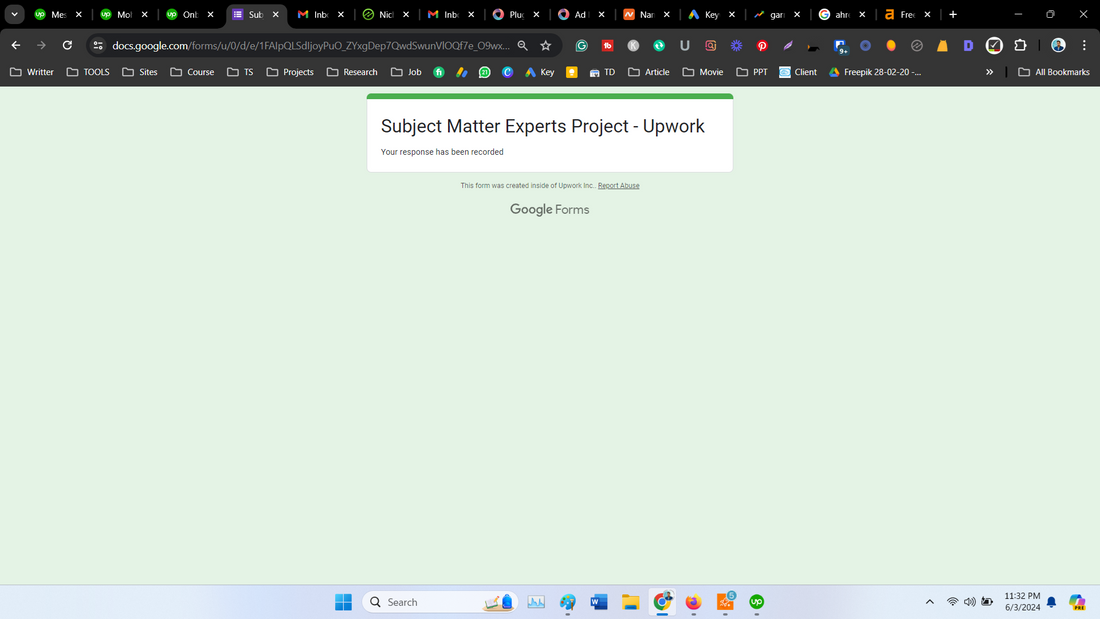The width and height of the screenshot is (1100, 619).
Task: Click the Google Forms logo link
Action: click(549, 209)
